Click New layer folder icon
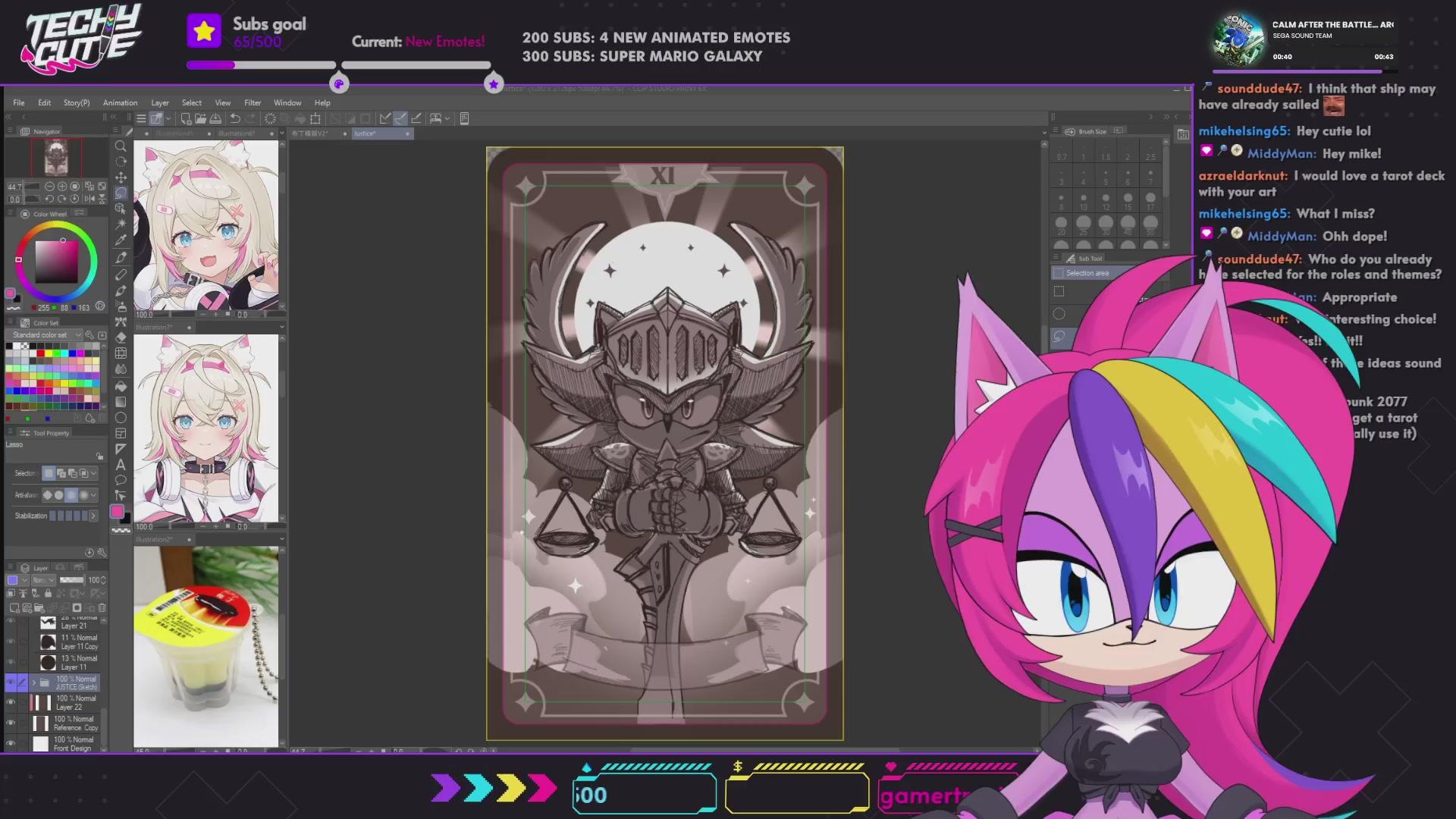This screenshot has width=1456, height=819. click(x=40, y=607)
